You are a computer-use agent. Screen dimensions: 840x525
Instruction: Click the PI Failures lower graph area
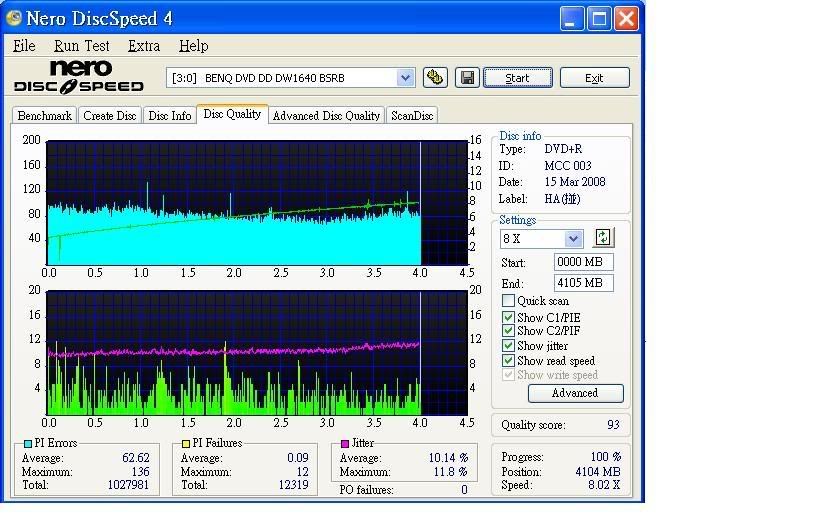[x=257, y=353]
